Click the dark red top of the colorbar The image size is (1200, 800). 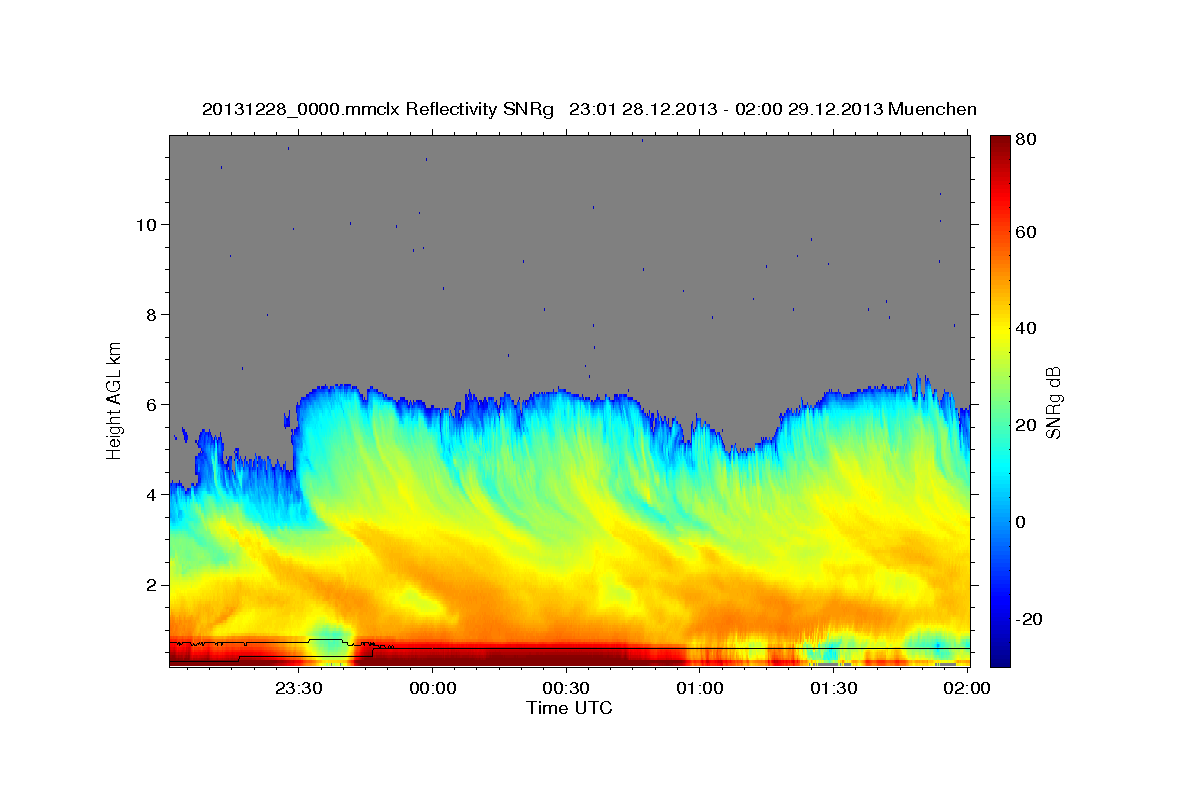(999, 145)
